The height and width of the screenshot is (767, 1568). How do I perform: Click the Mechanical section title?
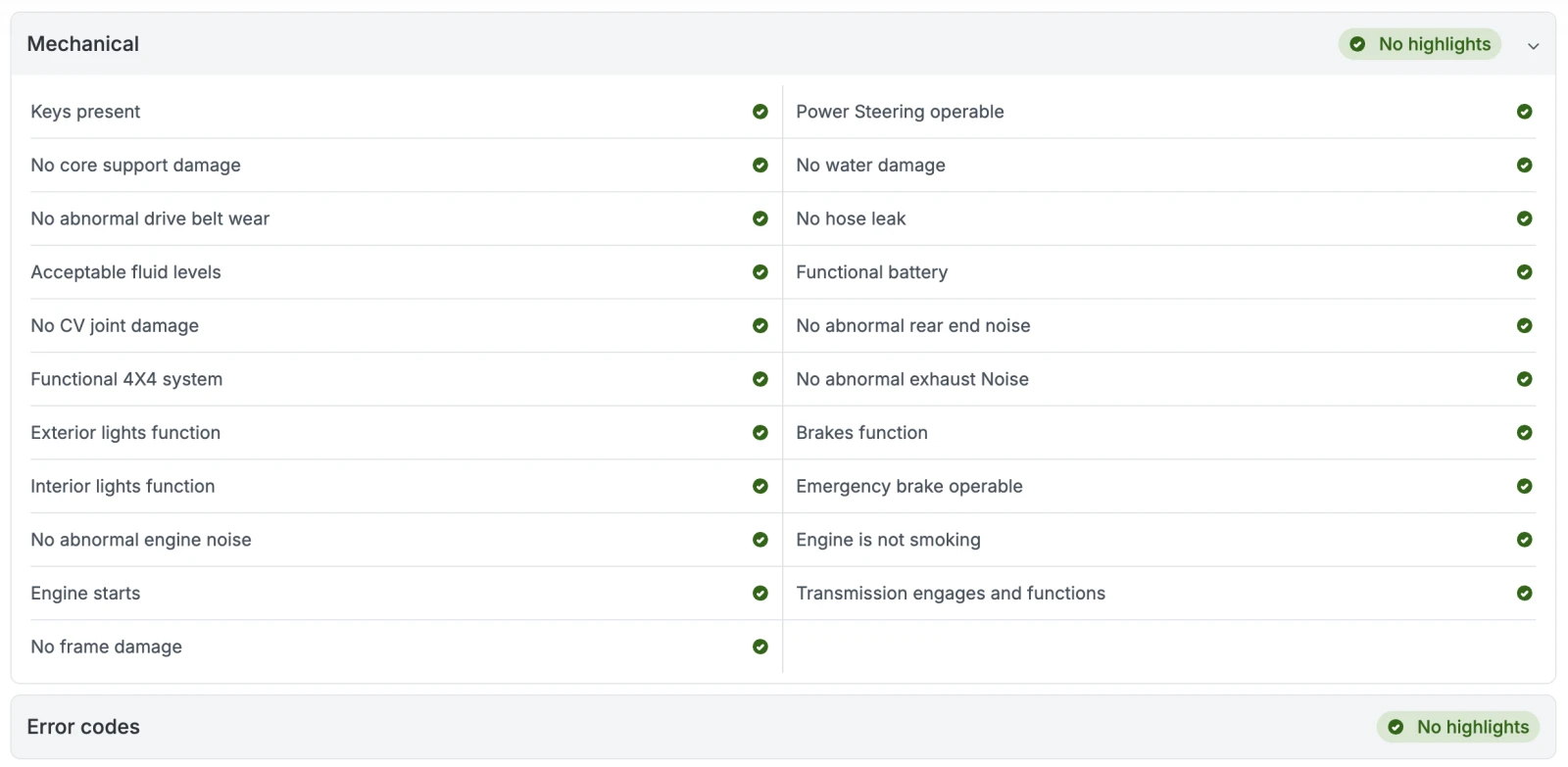[83, 44]
